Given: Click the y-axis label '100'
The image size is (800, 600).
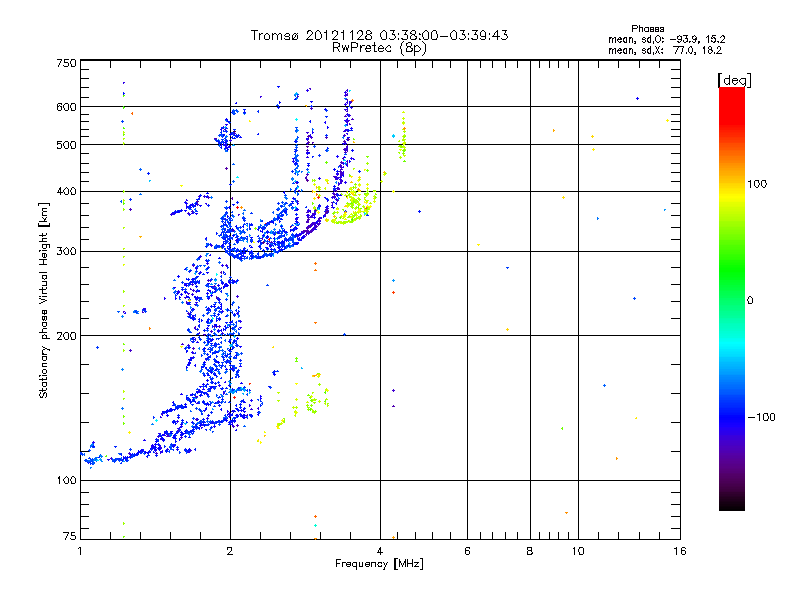Looking at the screenshot, I should 66,481.
